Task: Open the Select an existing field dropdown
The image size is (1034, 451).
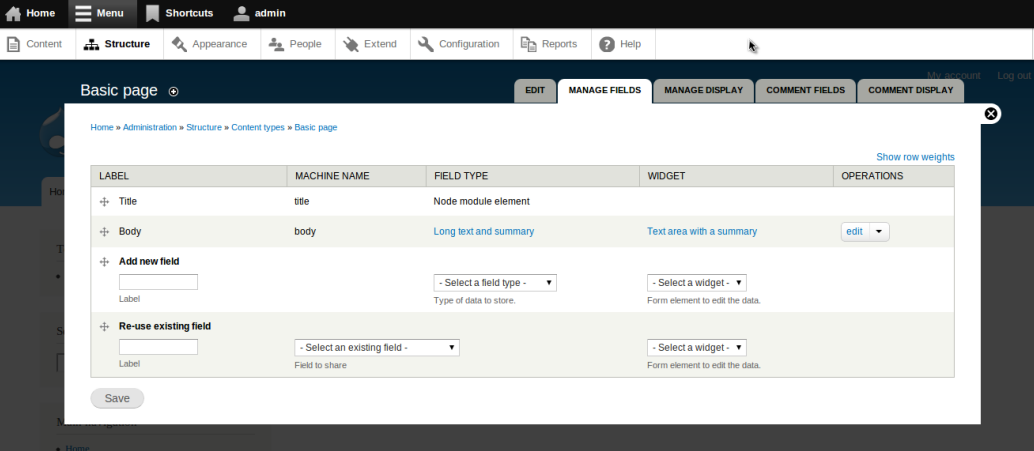Action: [x=377, y=347]
